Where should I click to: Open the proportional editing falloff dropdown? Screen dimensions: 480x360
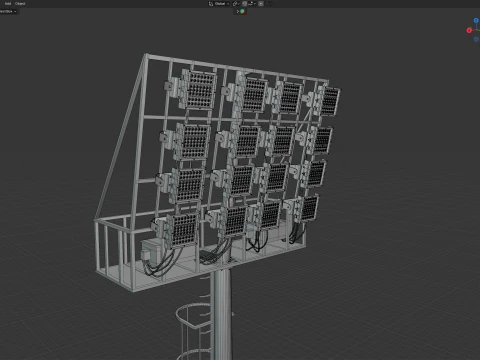pyautogui.click(x=269, y=4)
